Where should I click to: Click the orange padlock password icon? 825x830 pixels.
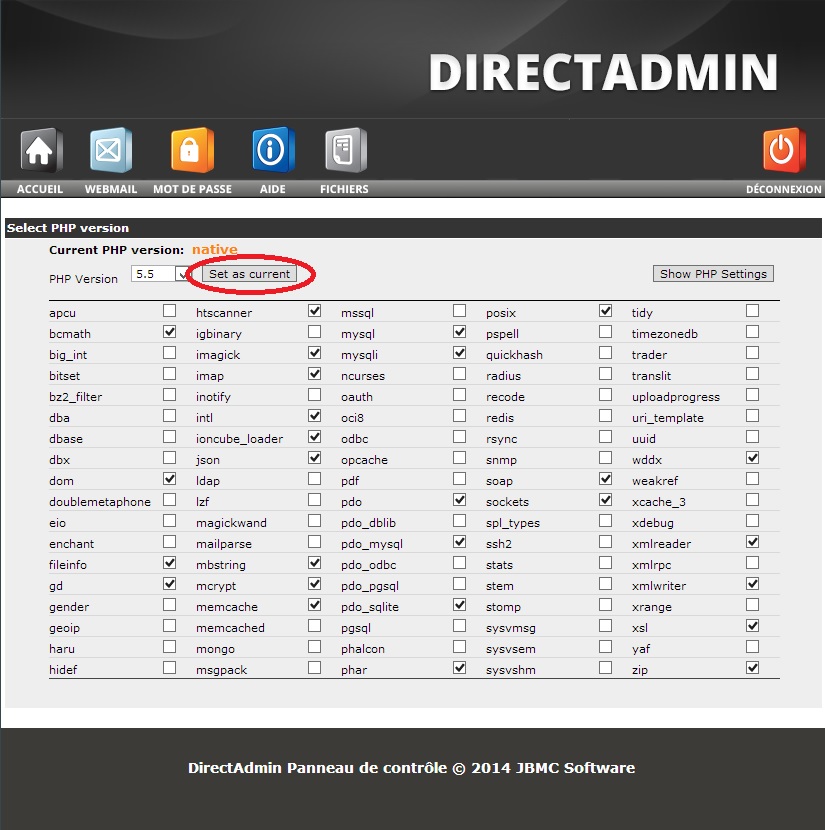tap(192, 150)
